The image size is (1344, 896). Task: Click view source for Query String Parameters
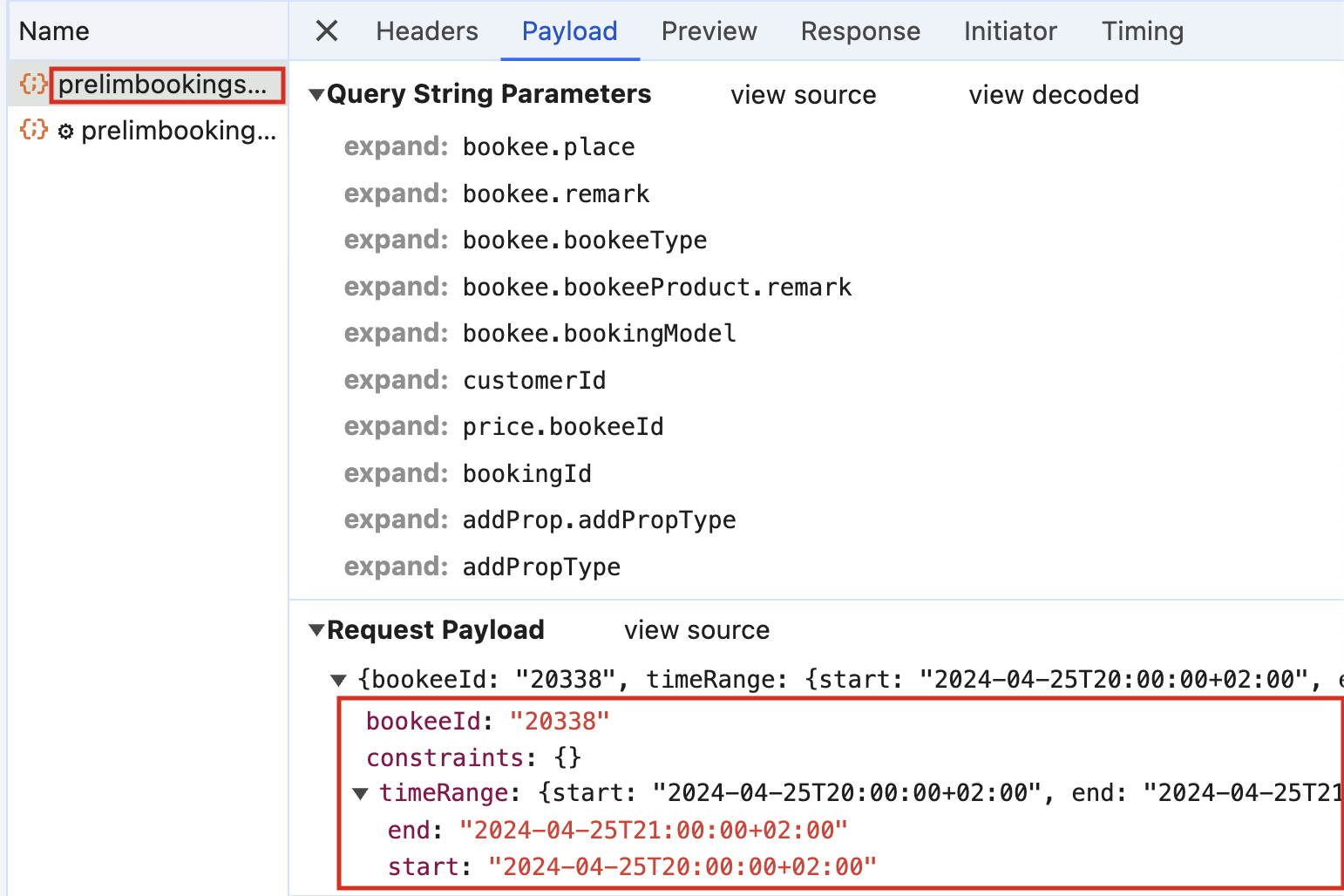pyautogui.click(x=804, y=95)
